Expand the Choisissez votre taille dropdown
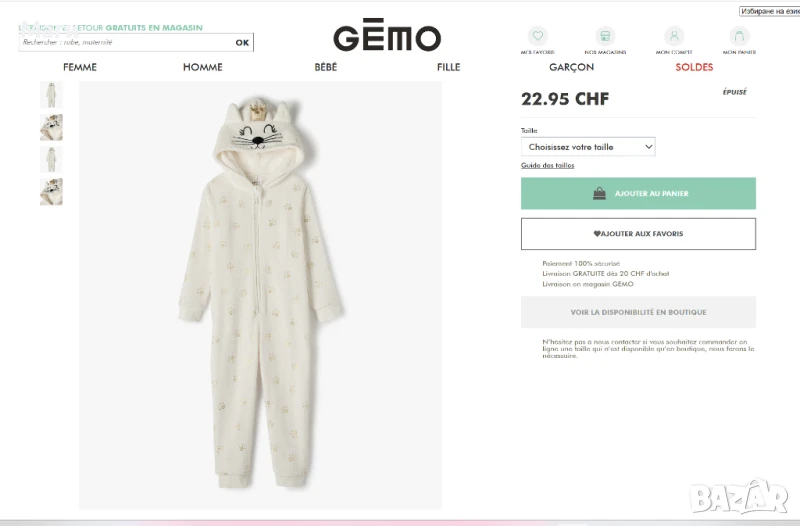The height and width of the screenshot is (526, 800). pyautogui.click(x=588, y=147)
